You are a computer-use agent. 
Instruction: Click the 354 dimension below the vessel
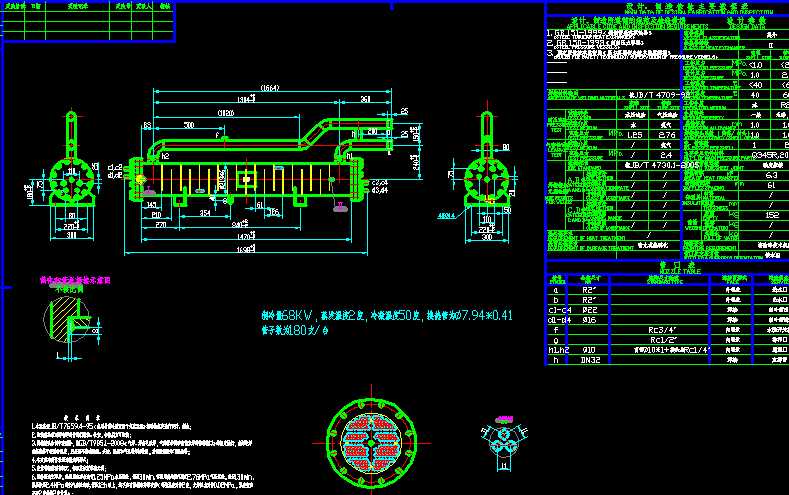pyautogui.click(x=205, y=213)
